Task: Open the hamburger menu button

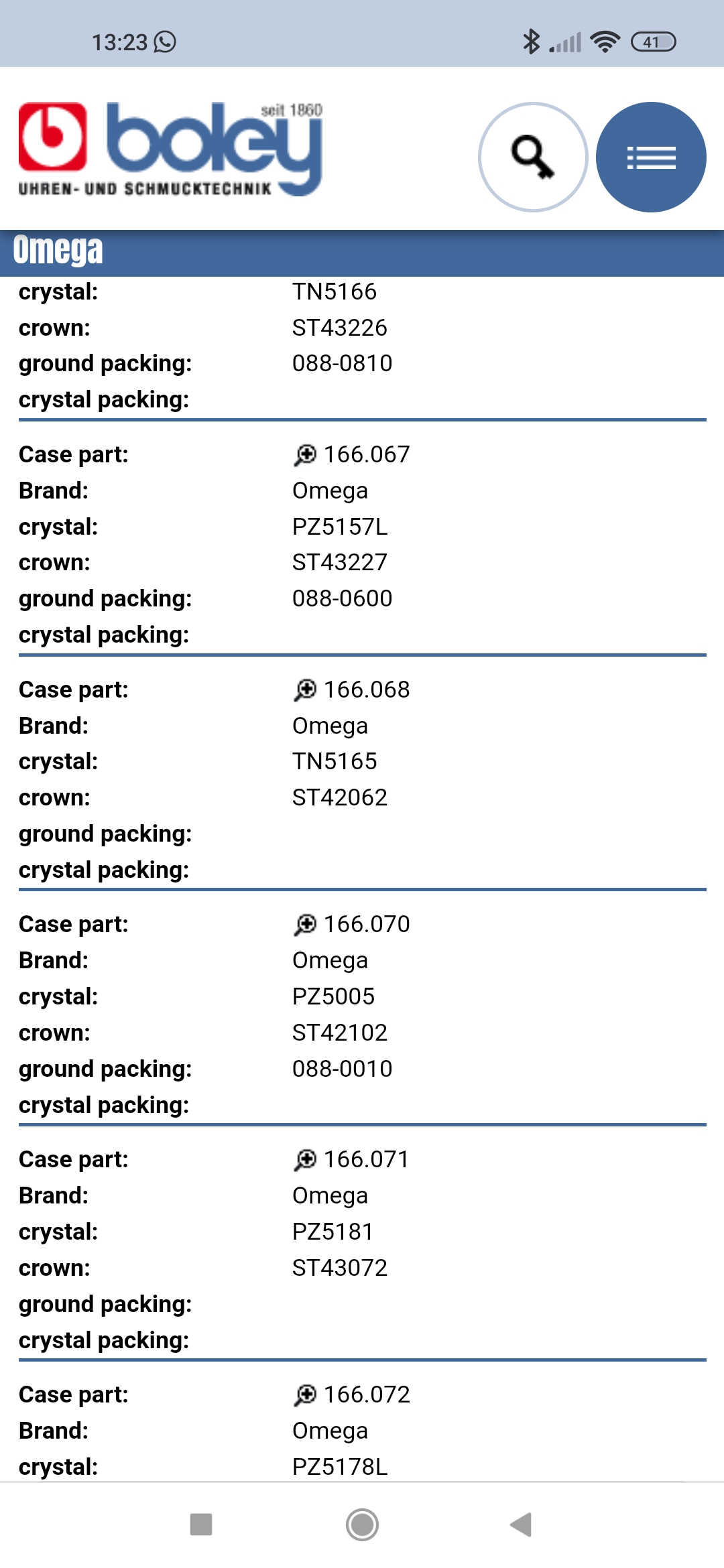Action: (x=651, y=157)
